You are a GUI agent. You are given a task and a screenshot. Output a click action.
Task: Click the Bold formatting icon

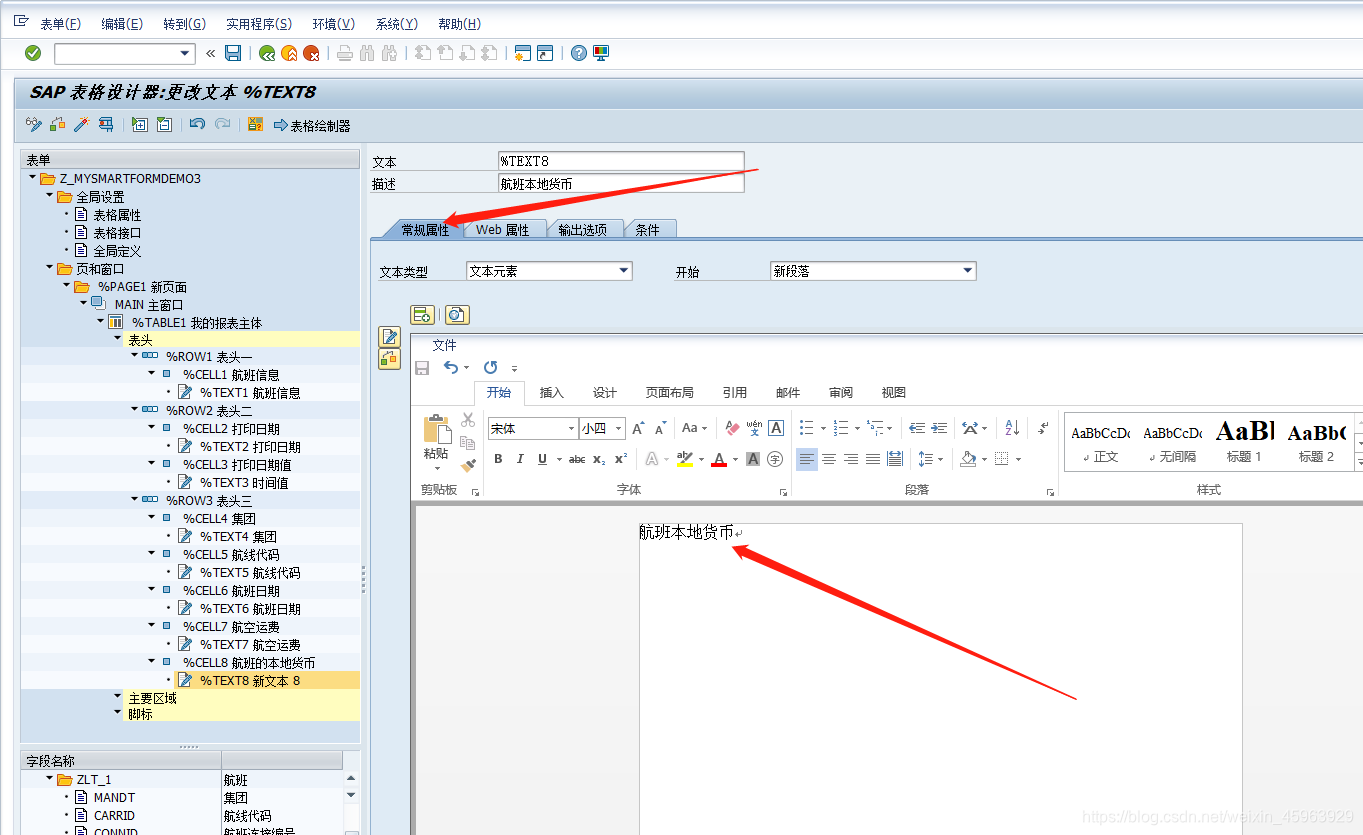point(498,459)
